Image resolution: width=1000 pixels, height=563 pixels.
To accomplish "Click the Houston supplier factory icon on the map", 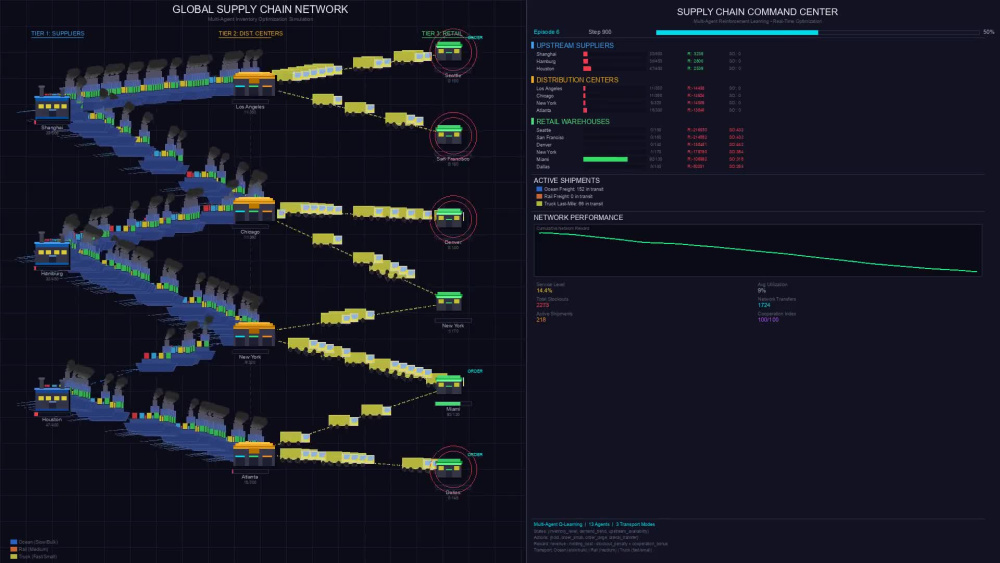I will 52,397.
